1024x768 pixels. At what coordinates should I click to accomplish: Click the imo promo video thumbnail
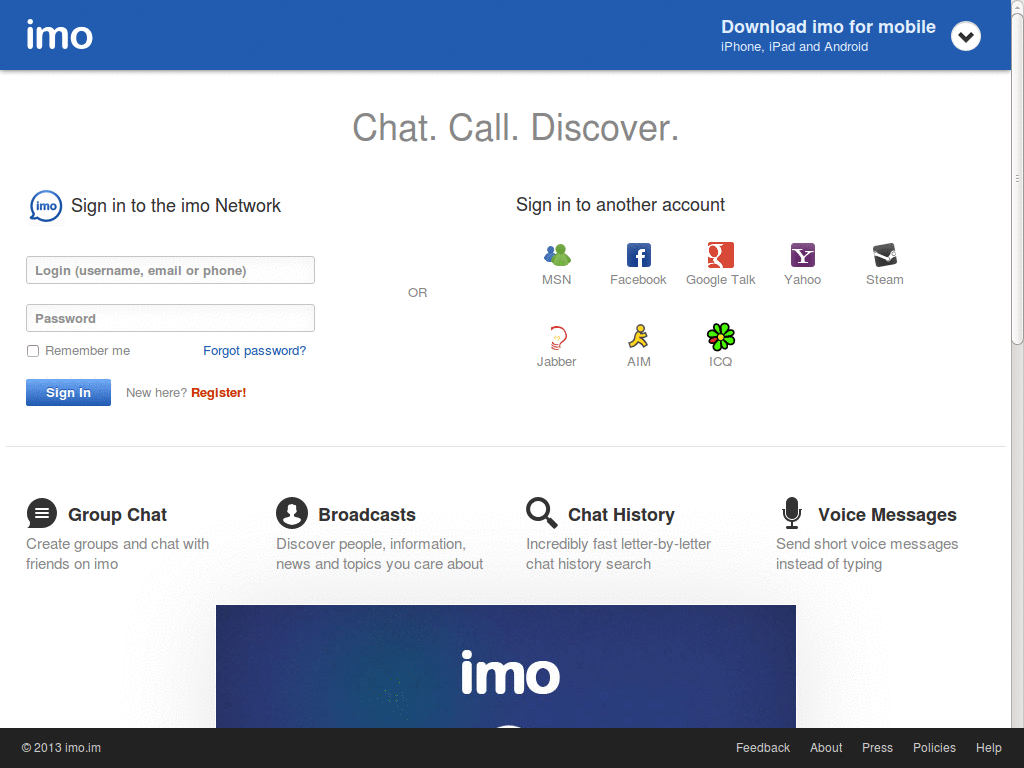coord(506,666)
